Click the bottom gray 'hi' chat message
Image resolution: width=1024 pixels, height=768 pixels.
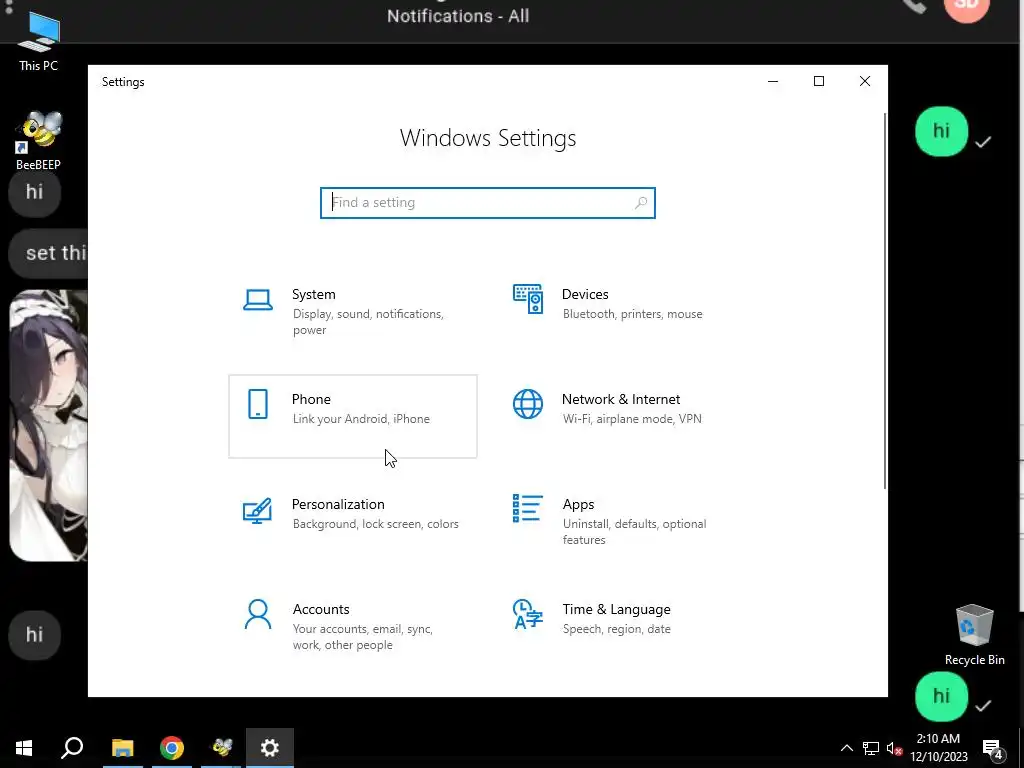[35, 635]
